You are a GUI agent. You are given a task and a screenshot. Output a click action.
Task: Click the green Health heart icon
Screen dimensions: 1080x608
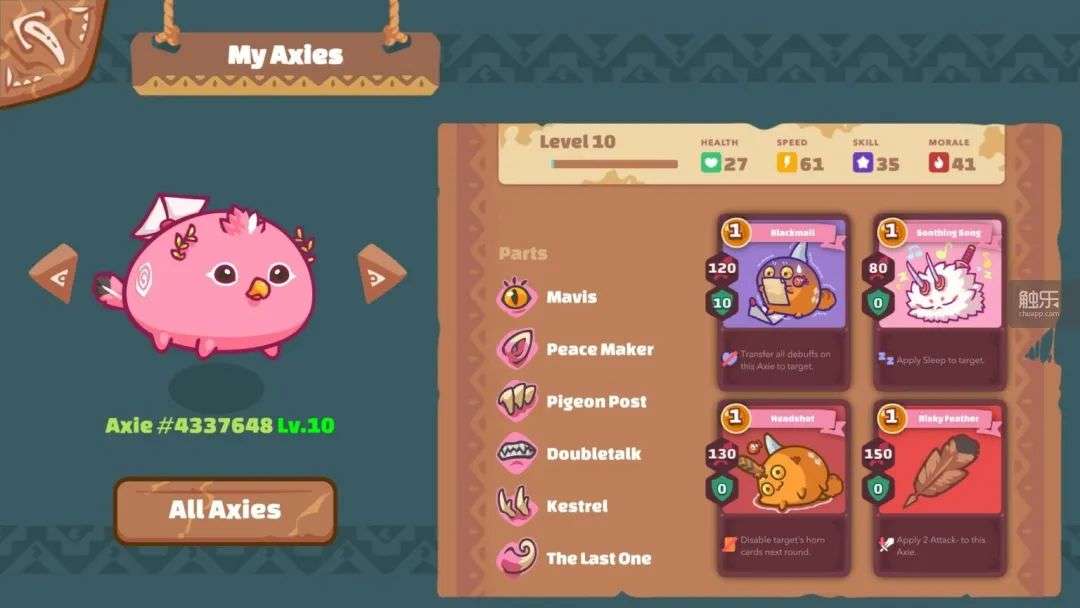[710, 163]
